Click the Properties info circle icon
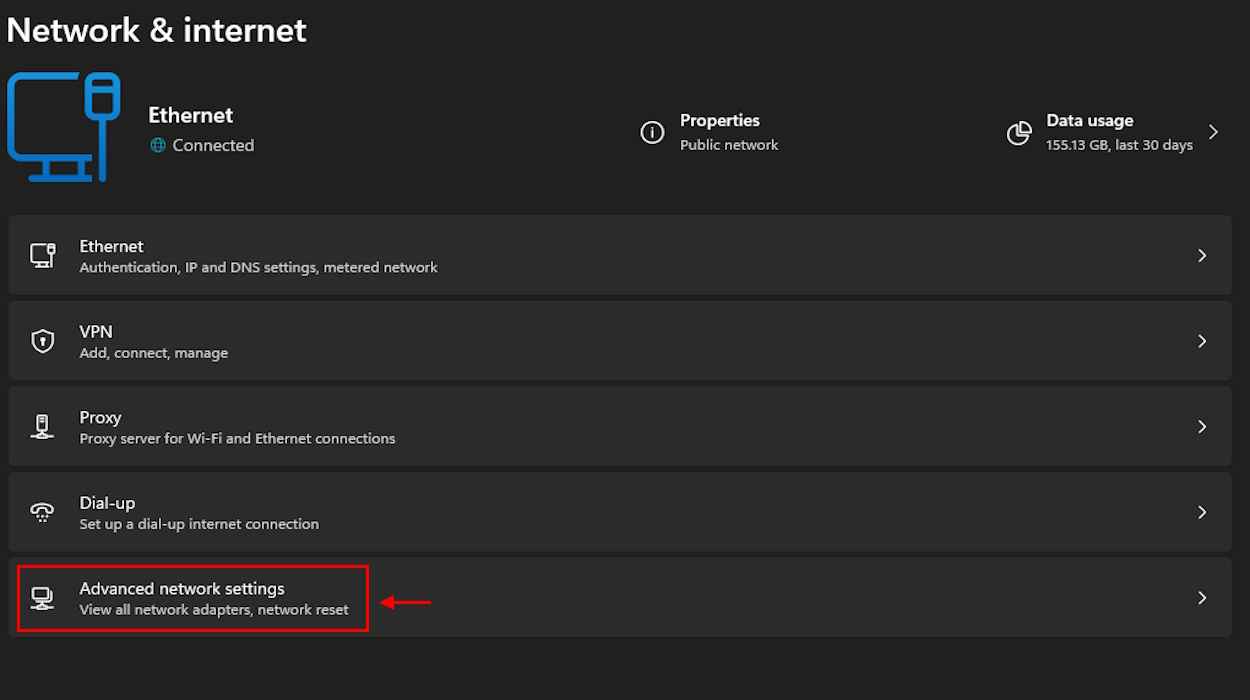 point(652,131)
